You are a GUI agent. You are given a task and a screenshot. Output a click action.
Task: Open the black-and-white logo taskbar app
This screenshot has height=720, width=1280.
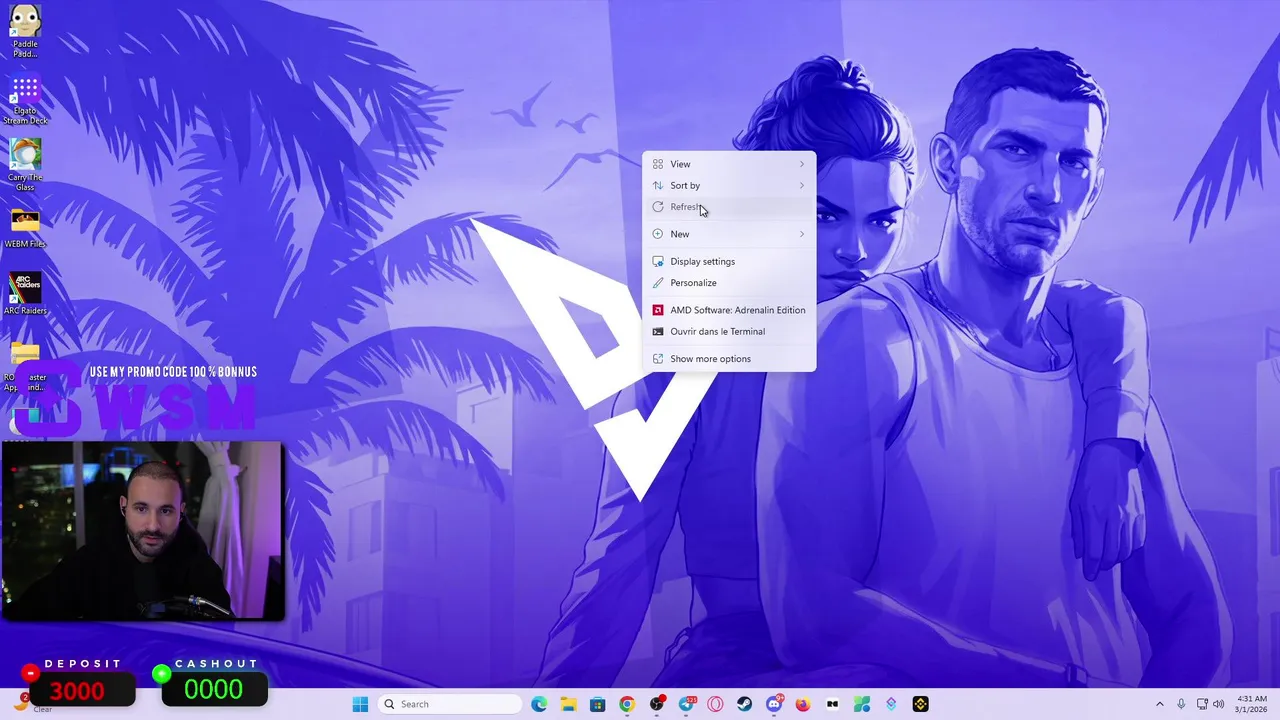pos(832,704)
